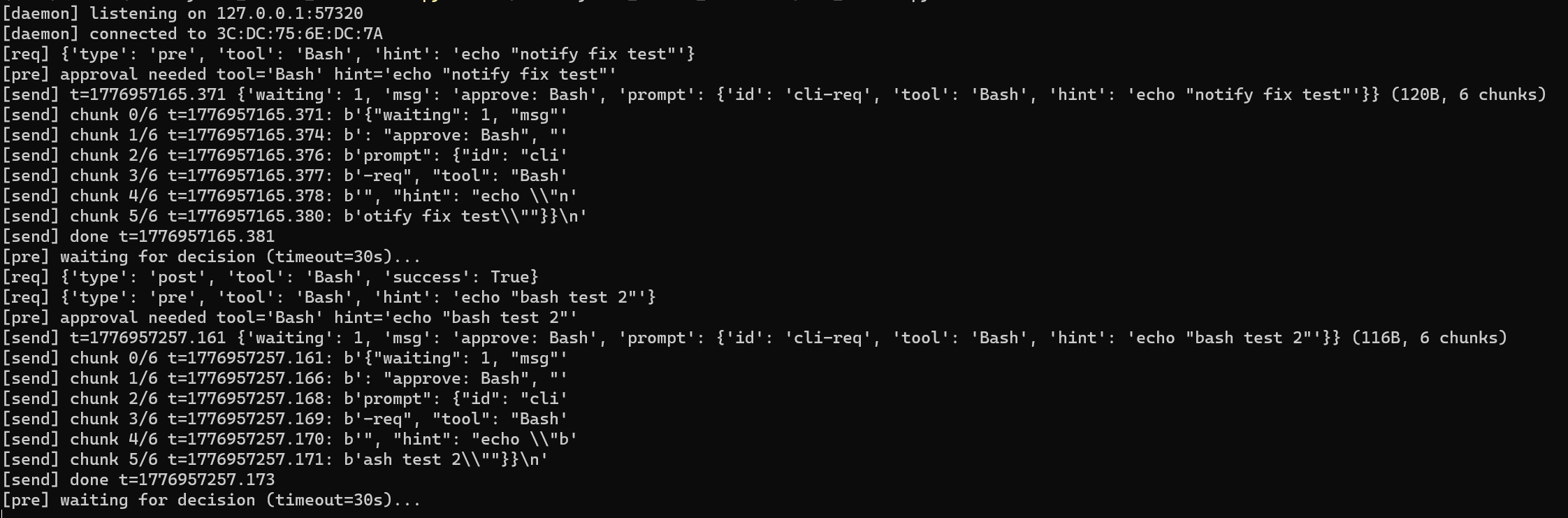Viewport: 1568px width, 518px height.
Task: Click the first [daemon] line tag
Action: click(41, 13)
